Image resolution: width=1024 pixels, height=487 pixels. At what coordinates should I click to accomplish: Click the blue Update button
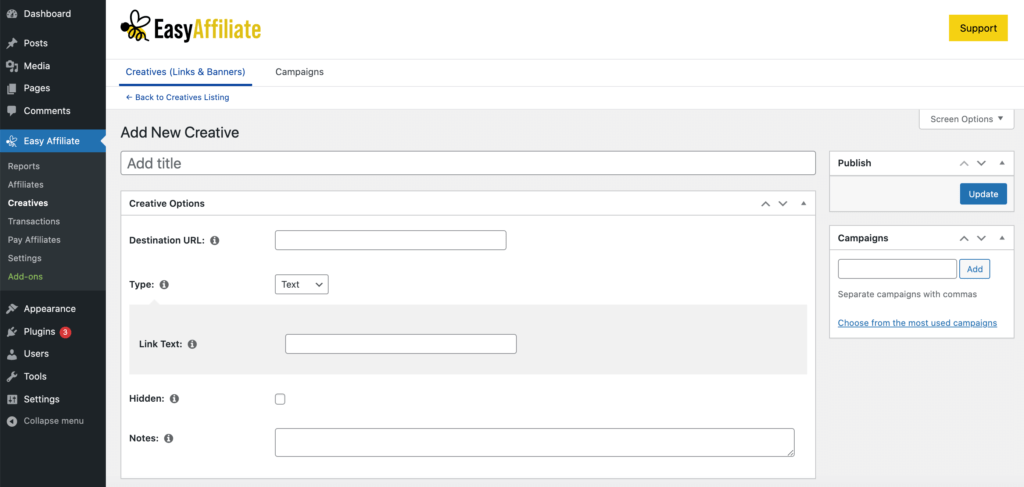point(983,194)
